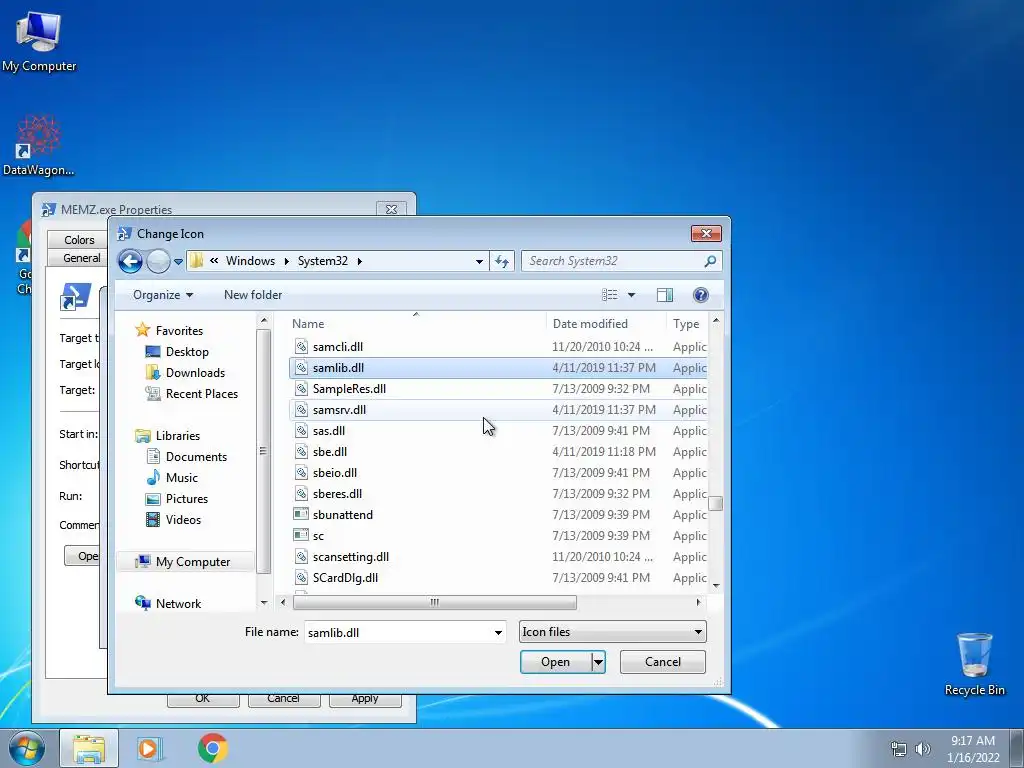
Task: Cancel the Change Icon dialog
Action: click(663, 662)
